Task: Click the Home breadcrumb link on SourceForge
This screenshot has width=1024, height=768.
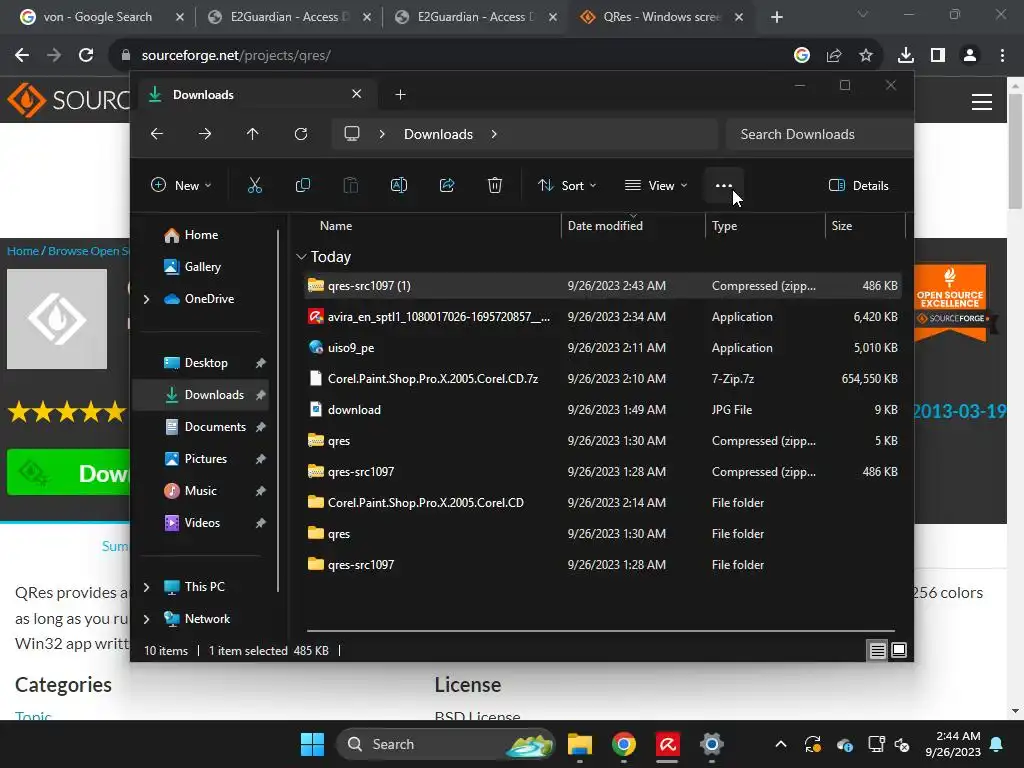Action: [x=23, y=251]
